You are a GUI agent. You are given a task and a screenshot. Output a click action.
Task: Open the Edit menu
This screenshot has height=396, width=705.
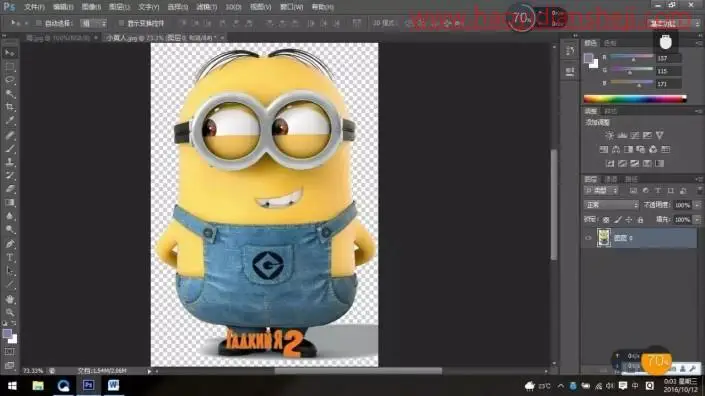[63, 7]
